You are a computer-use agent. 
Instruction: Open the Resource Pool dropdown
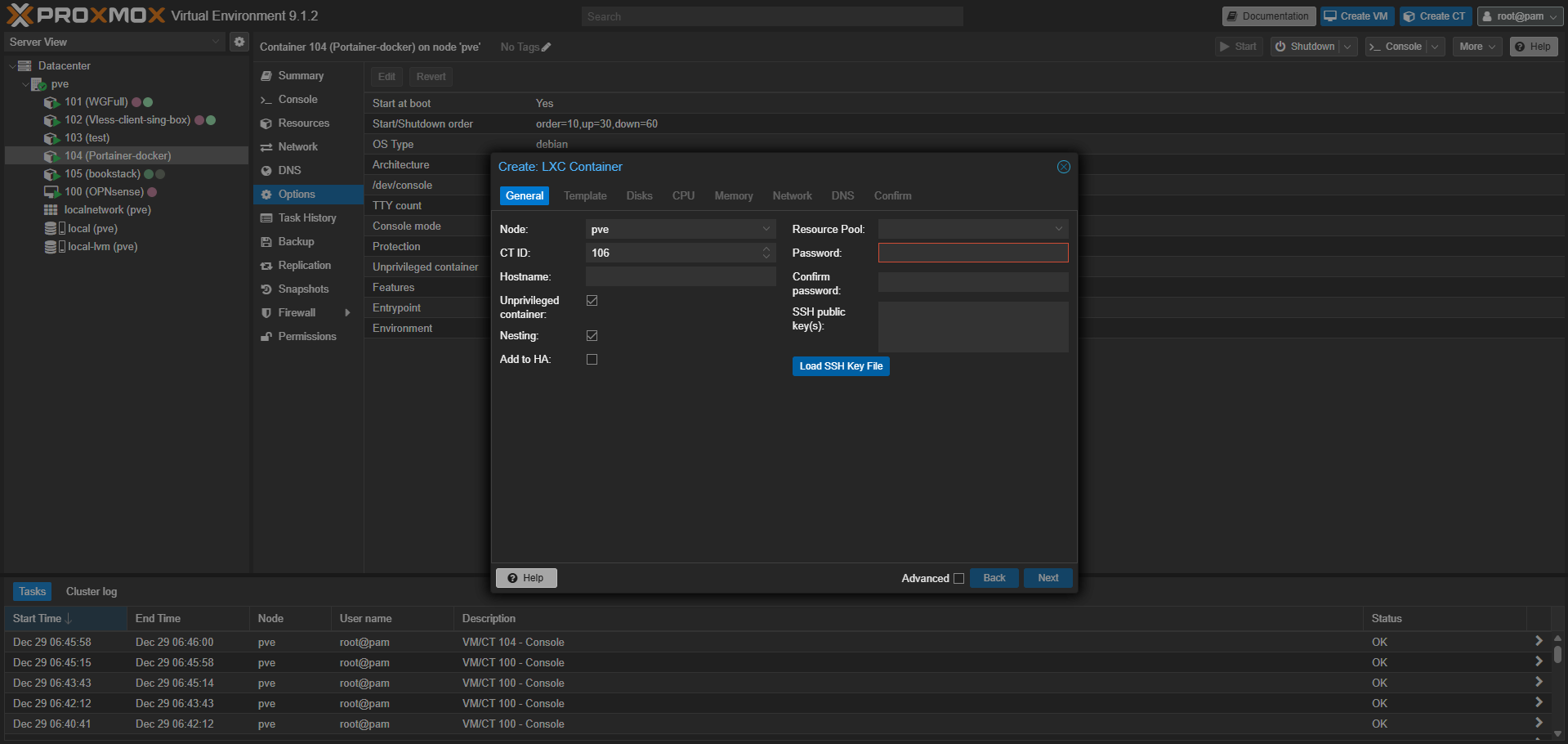click(1059, 230)
